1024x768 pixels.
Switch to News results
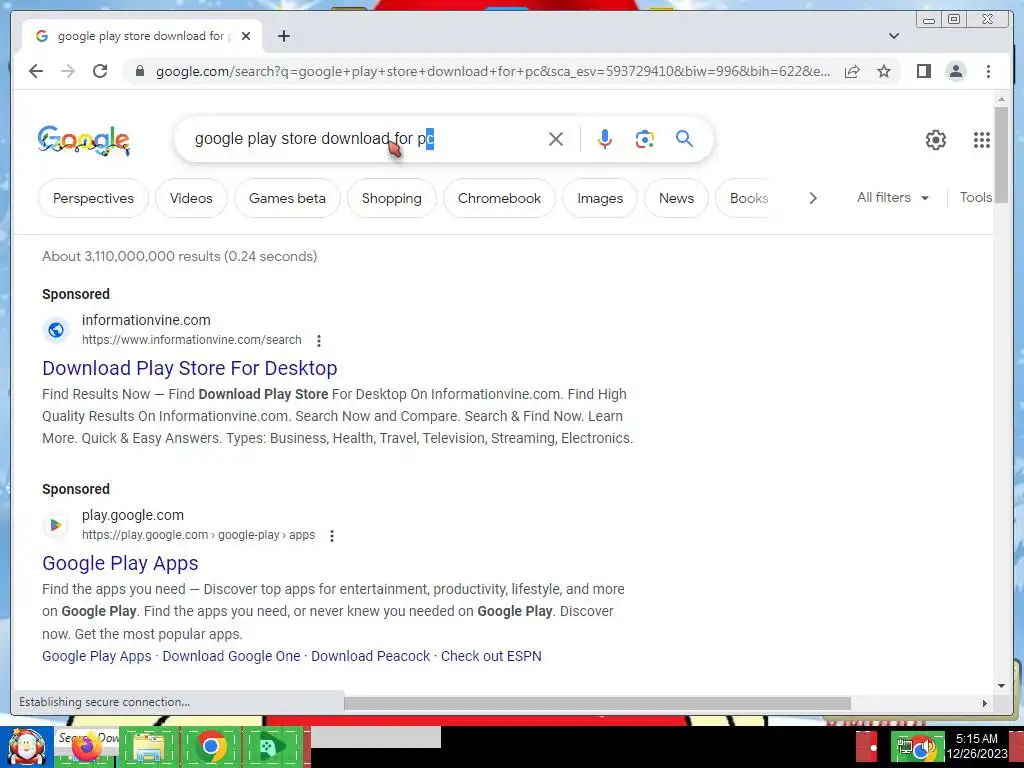pos(677,198)
